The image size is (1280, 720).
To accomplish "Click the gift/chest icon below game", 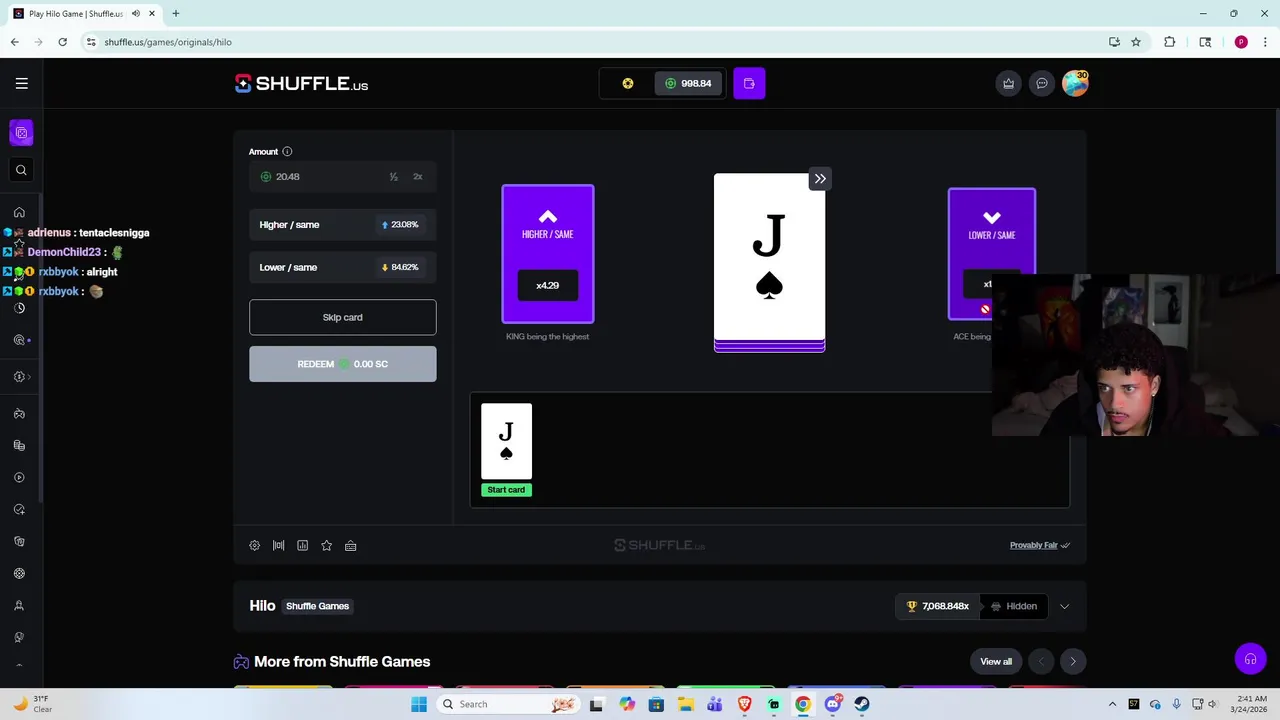I will [x=351, y=546].
